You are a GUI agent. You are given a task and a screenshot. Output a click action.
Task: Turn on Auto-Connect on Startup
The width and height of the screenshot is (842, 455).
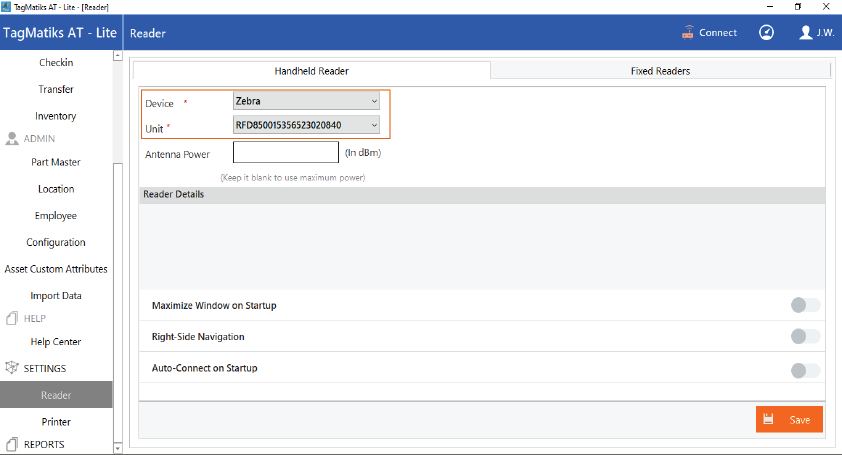(x=804, y=370)
